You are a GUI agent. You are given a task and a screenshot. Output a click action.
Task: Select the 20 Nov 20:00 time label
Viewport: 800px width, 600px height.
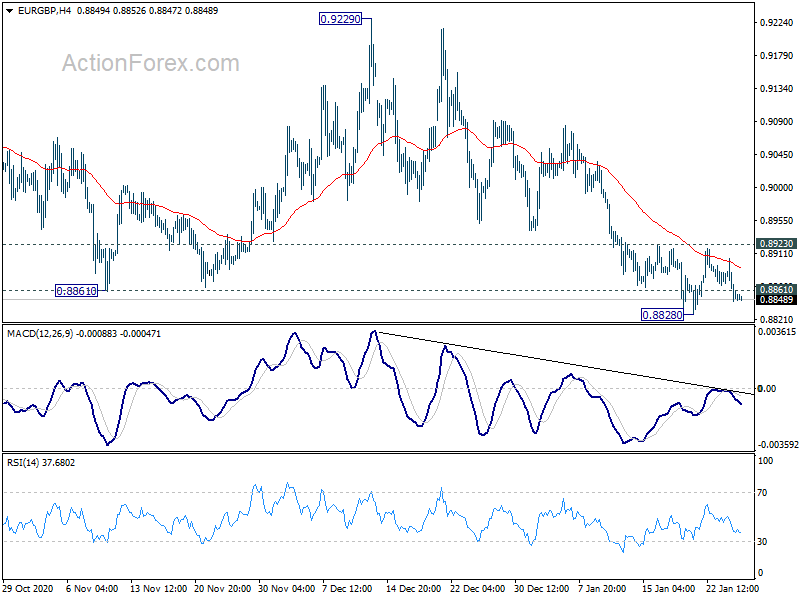pos(222,589)
